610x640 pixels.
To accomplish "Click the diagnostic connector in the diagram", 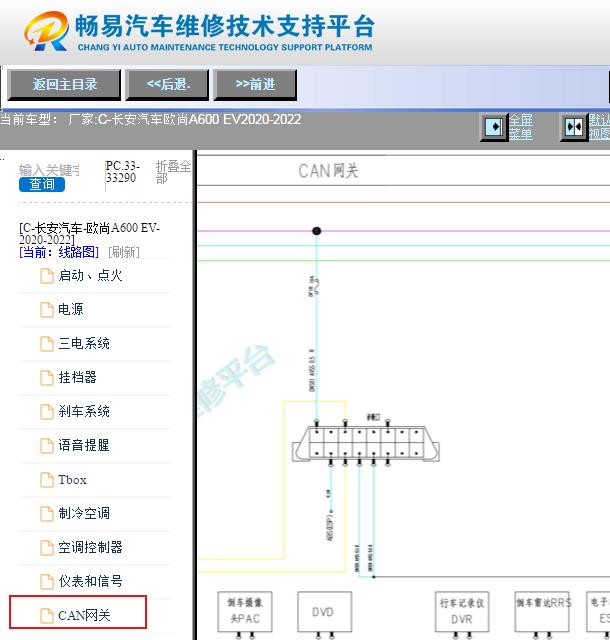I will pos(365,444).
